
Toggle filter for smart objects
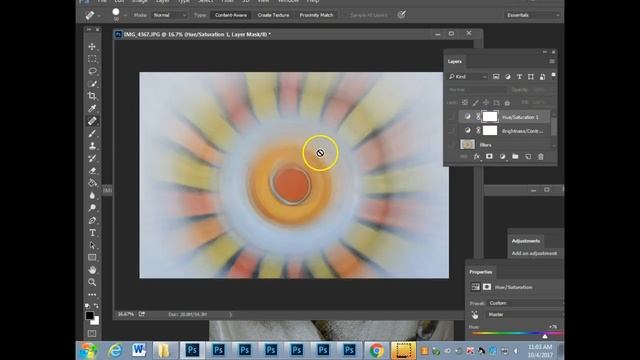coord(542,77)
